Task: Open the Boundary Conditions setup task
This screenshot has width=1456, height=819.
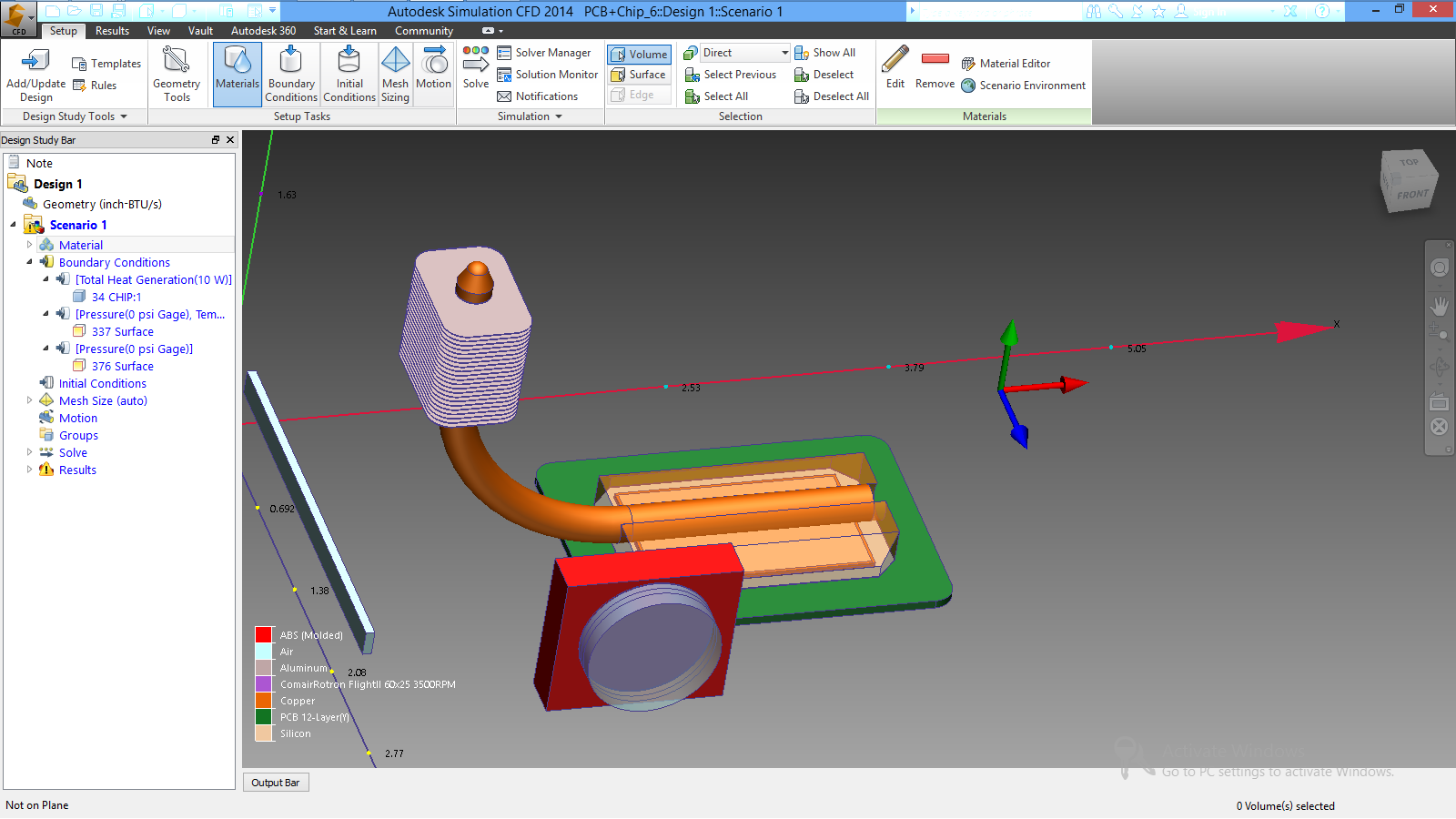Action: (291, 74)
